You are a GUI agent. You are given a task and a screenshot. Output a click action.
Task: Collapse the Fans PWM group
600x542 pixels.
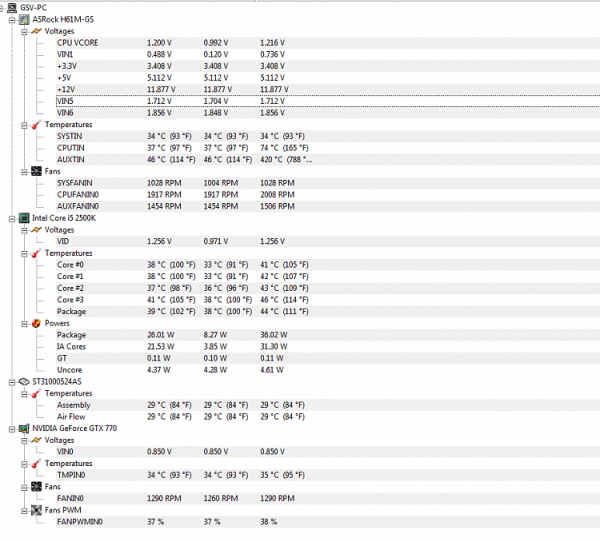pos(24,510)
